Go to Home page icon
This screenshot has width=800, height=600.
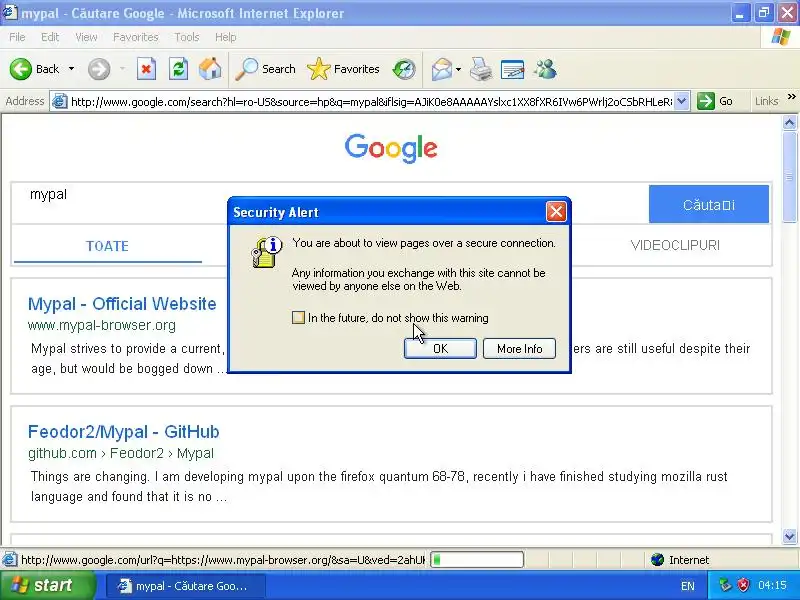(x=210, y=69)
